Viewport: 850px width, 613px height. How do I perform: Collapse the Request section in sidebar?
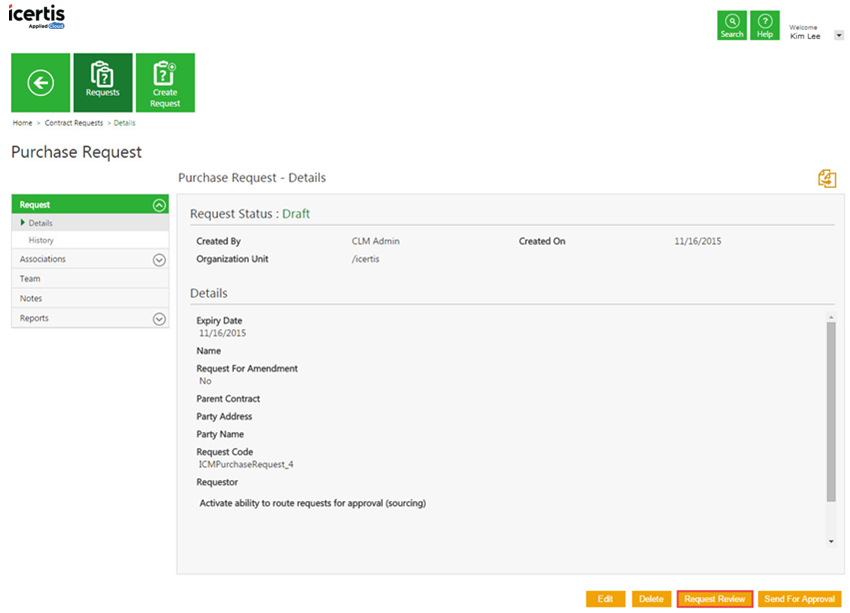158,205
